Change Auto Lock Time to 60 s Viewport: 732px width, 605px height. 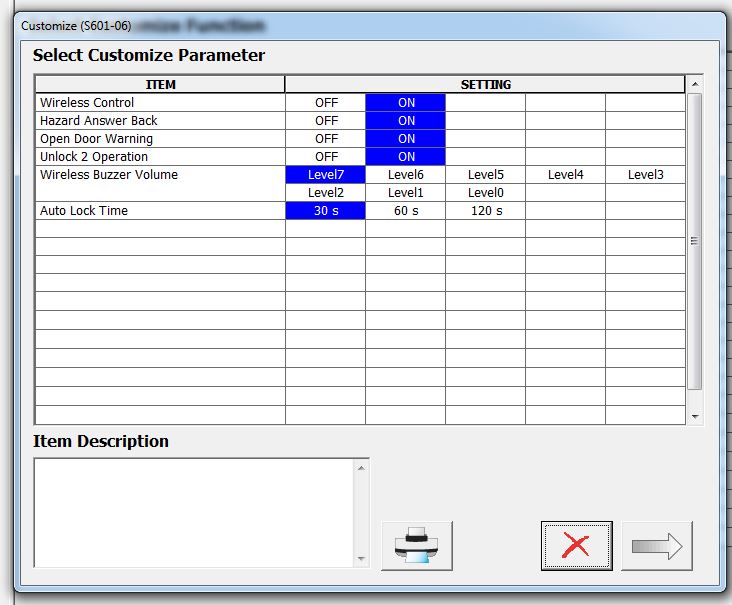[x=406, y=211]
